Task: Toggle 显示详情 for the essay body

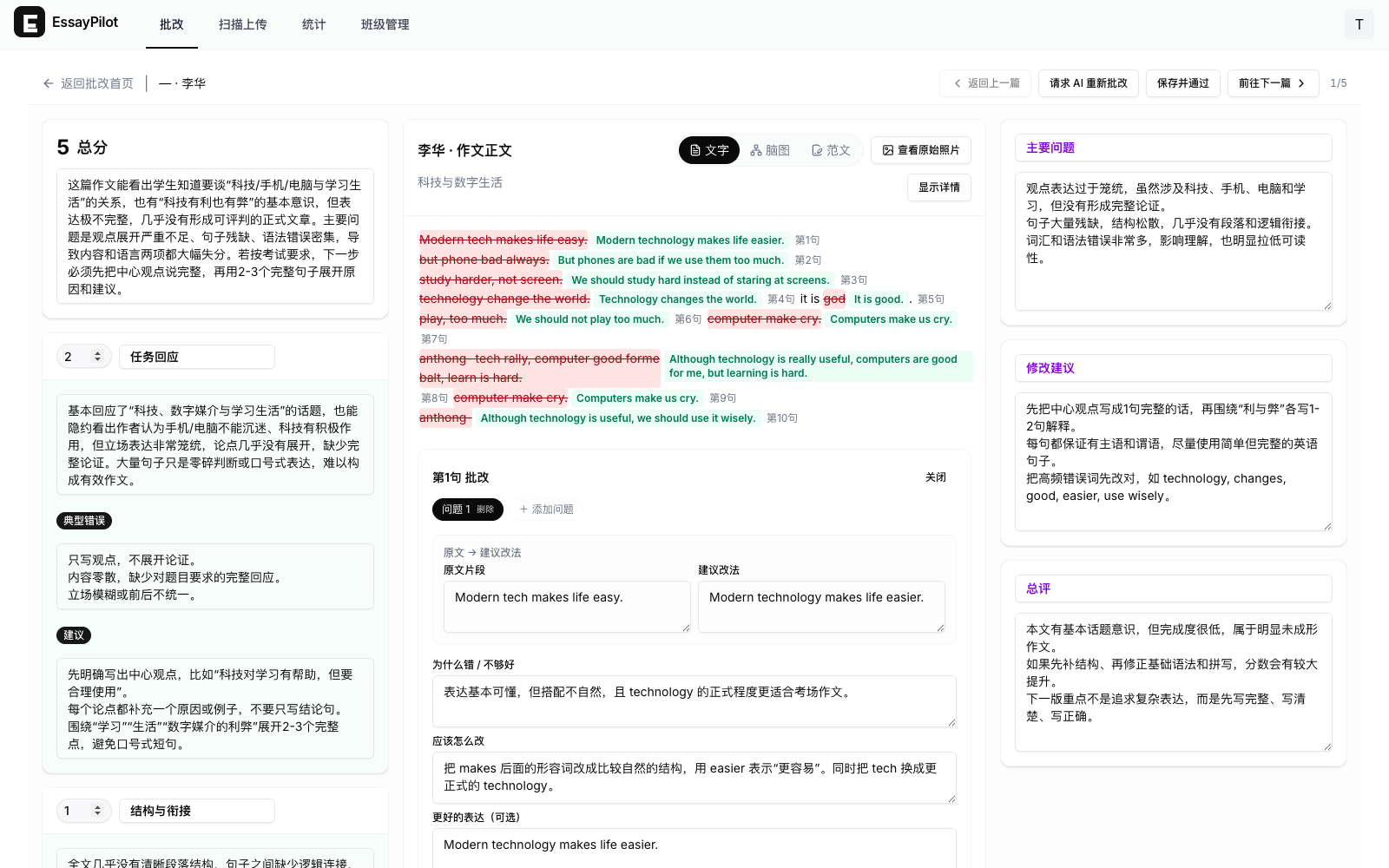Action: coord(938,187)
